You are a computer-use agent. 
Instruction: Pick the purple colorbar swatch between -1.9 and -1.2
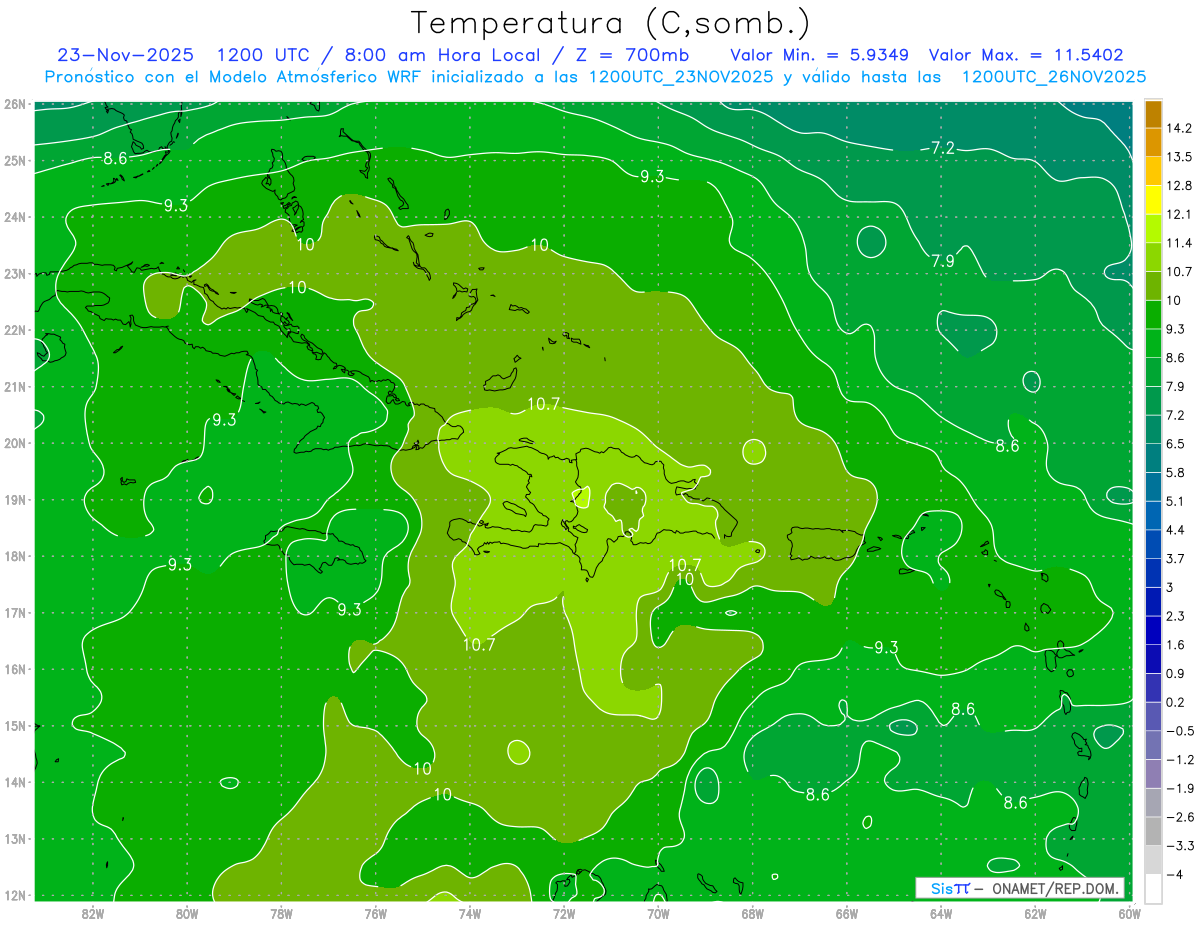1153,774
